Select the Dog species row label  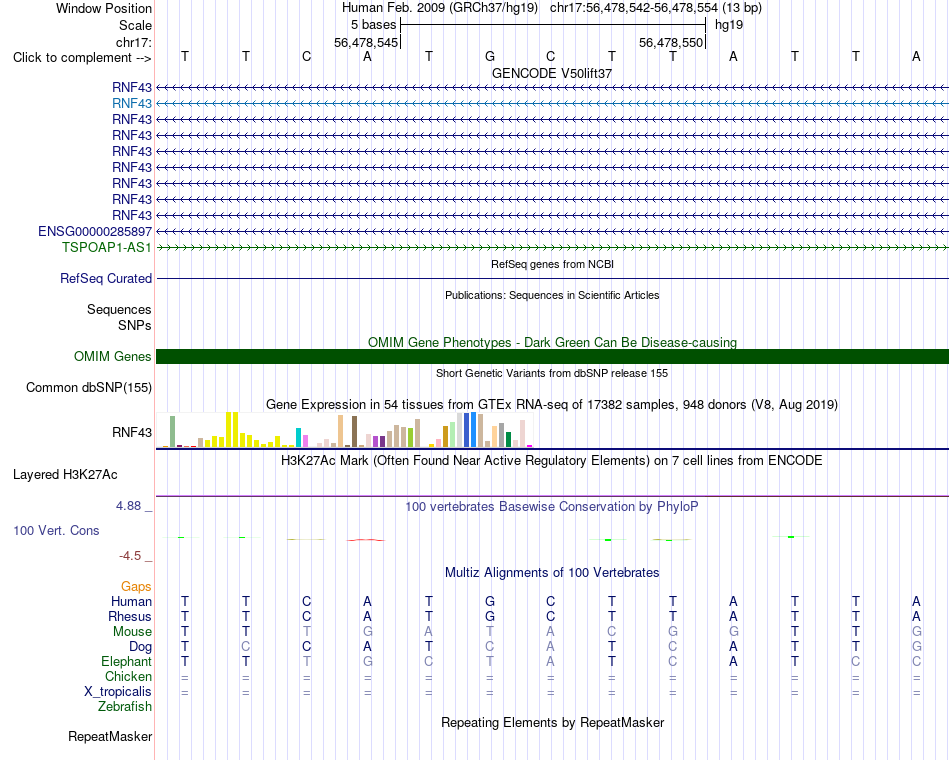140,647
